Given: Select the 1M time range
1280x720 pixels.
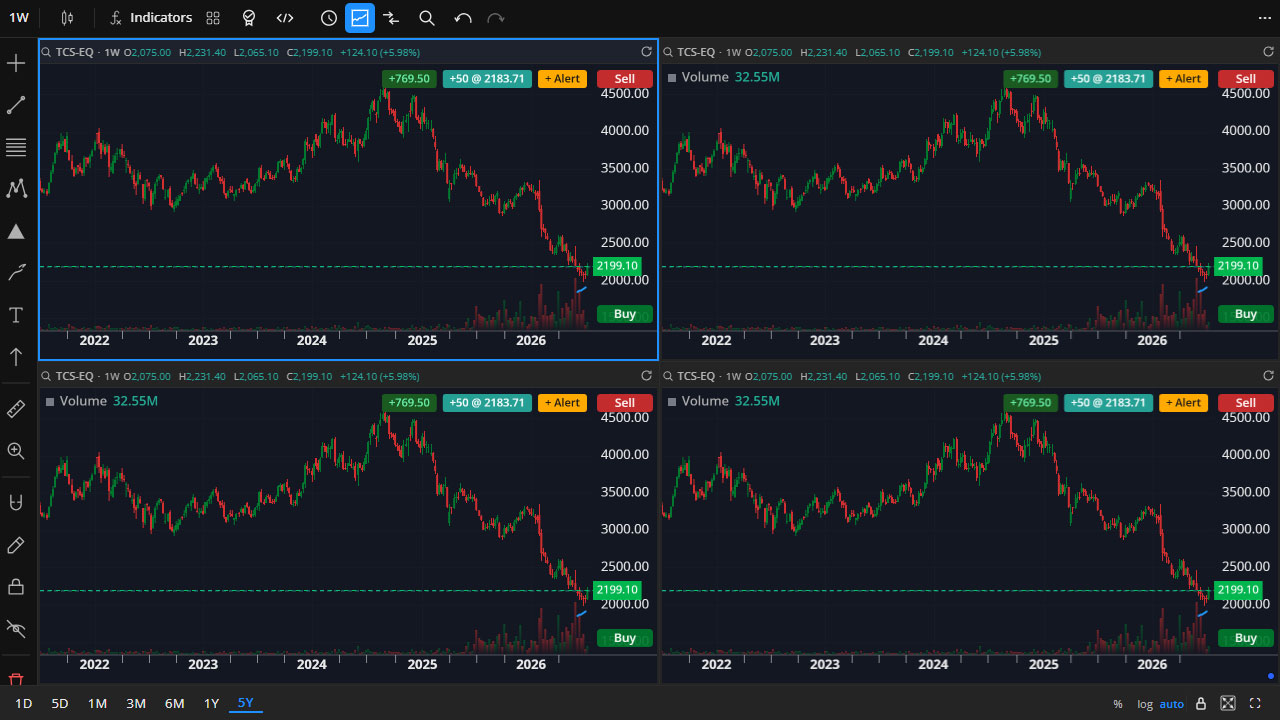Looking at the screenshot, I should click(x=97, y=703).
